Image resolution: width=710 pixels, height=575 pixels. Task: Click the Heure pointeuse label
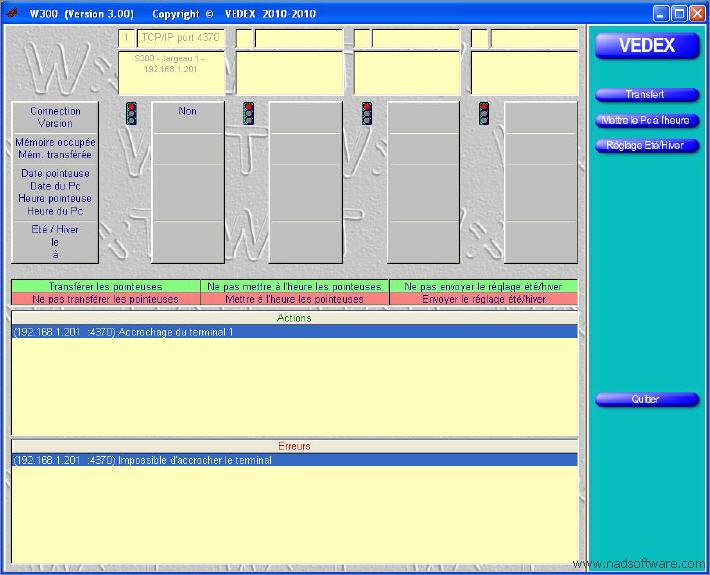point(55,198)
